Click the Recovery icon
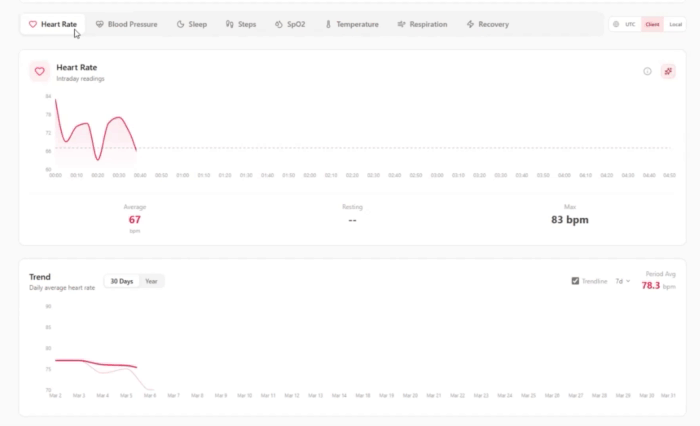700x426 pixels. 470,24
